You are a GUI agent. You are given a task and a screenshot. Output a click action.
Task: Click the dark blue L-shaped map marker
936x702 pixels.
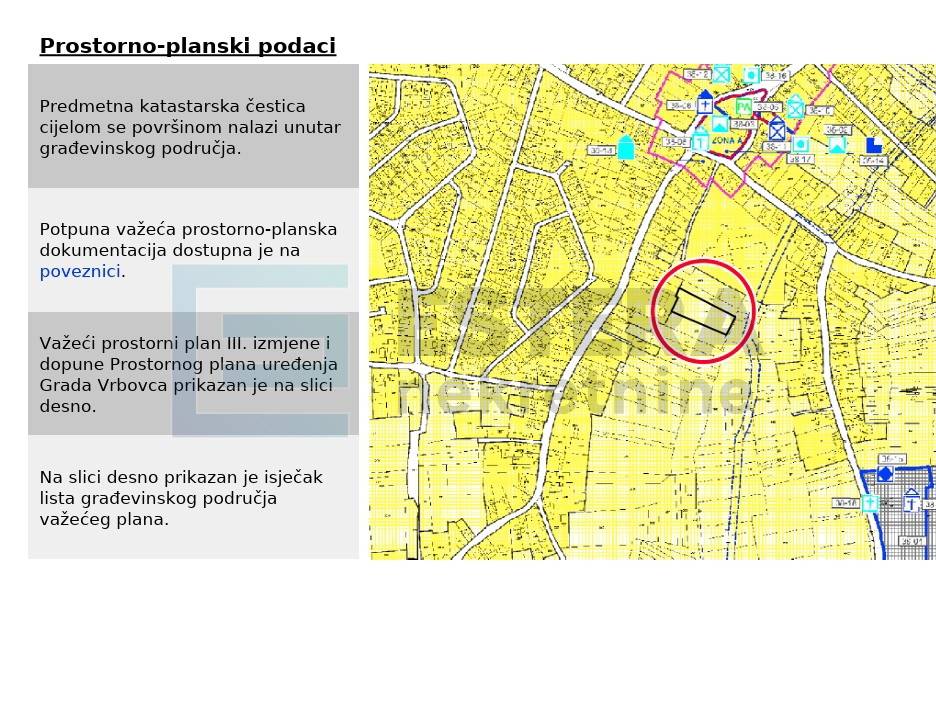tap(874, 145)
